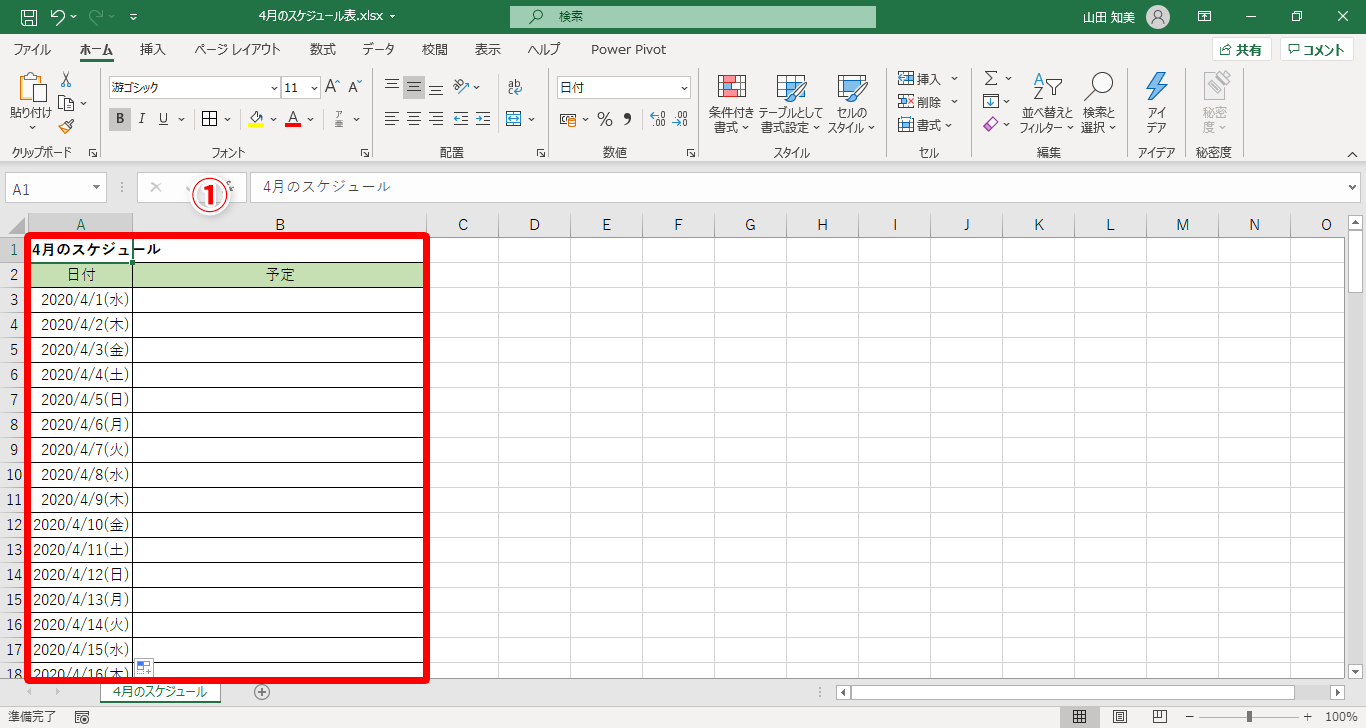
Task: Open テーブルとして書式設定 table formats
Action: (790, 104)
